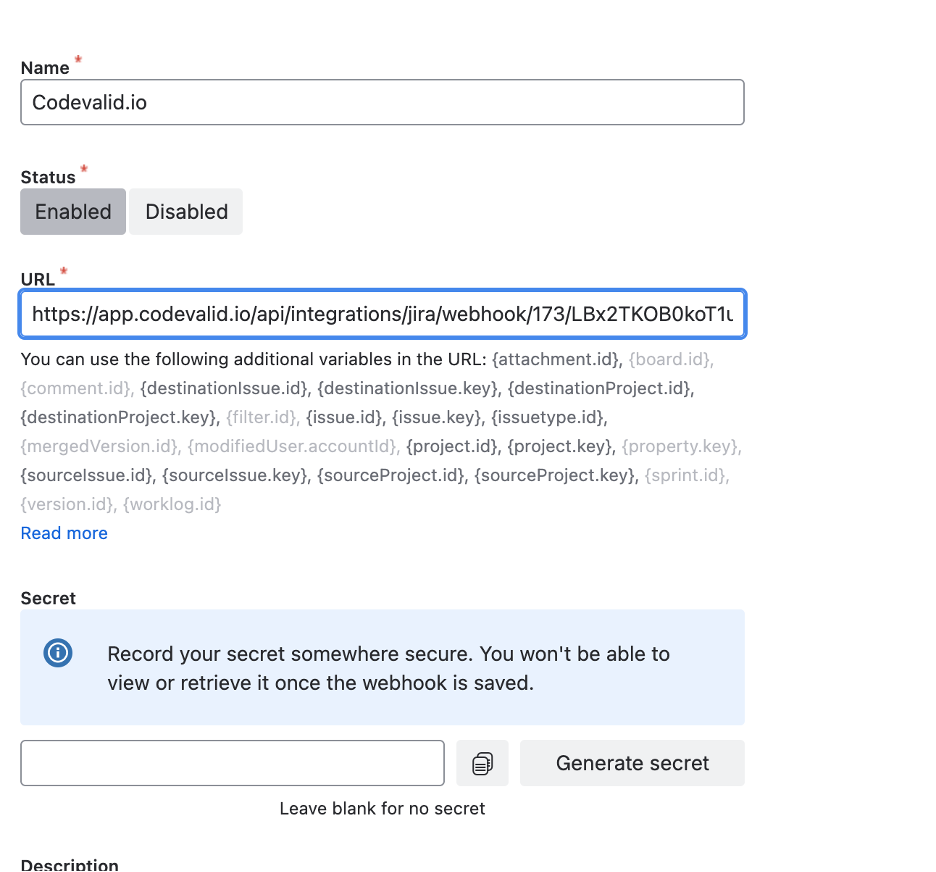936x872 pixels.
Task: Click the {sourceProject.key} variable
Action: tap(554, 475)
